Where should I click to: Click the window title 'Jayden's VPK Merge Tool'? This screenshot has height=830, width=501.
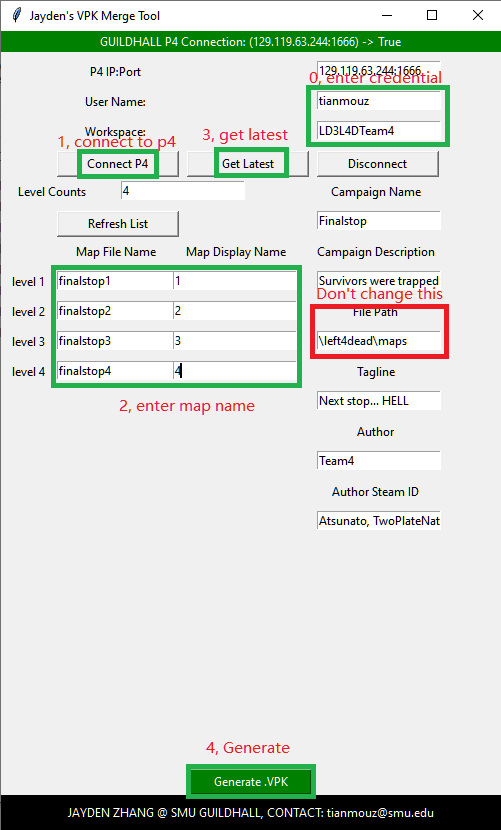95,16
